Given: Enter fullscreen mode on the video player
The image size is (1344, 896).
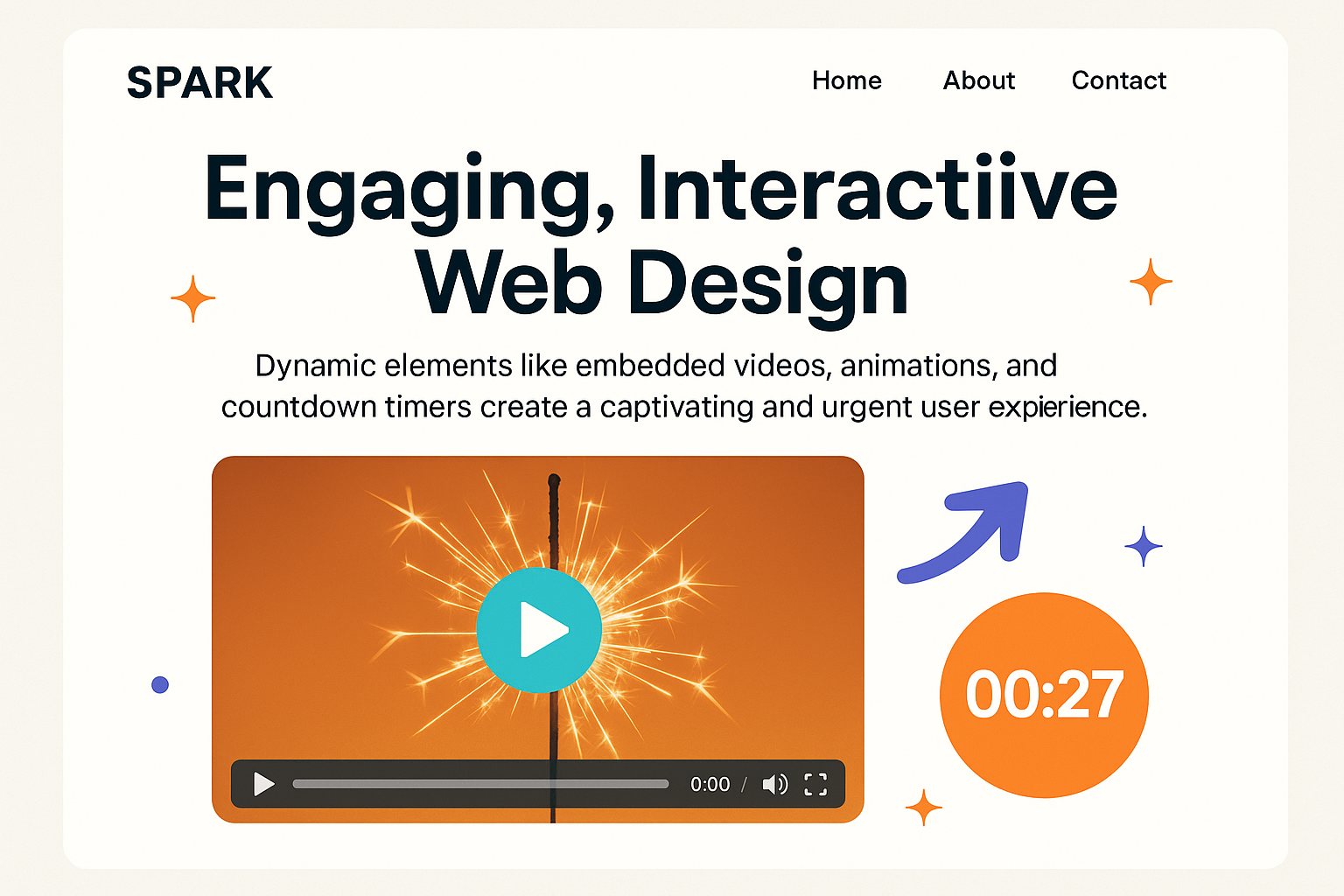Looking at the screenshot, I should (x=815, y=784).
